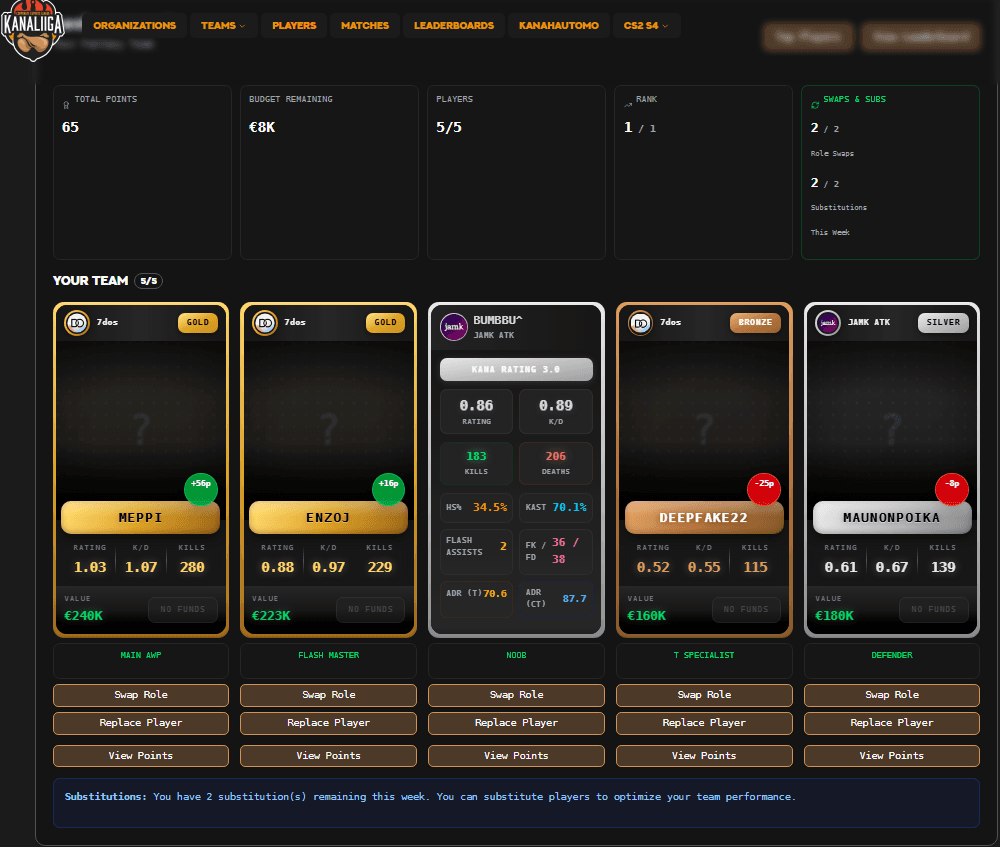Click Bumbbu's 183 kills stat
The image size is (1000, 847).
476,463
